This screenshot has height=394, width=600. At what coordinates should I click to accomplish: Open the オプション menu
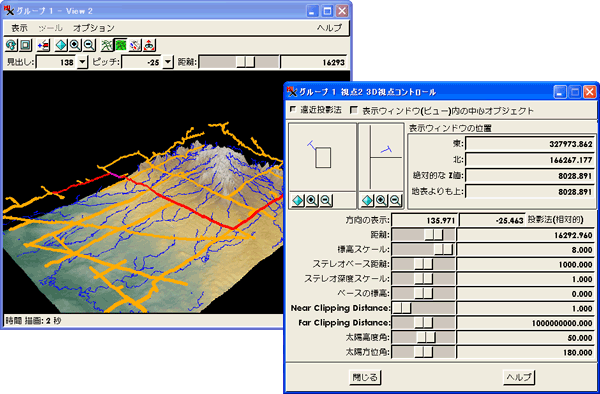coord(94,28)
